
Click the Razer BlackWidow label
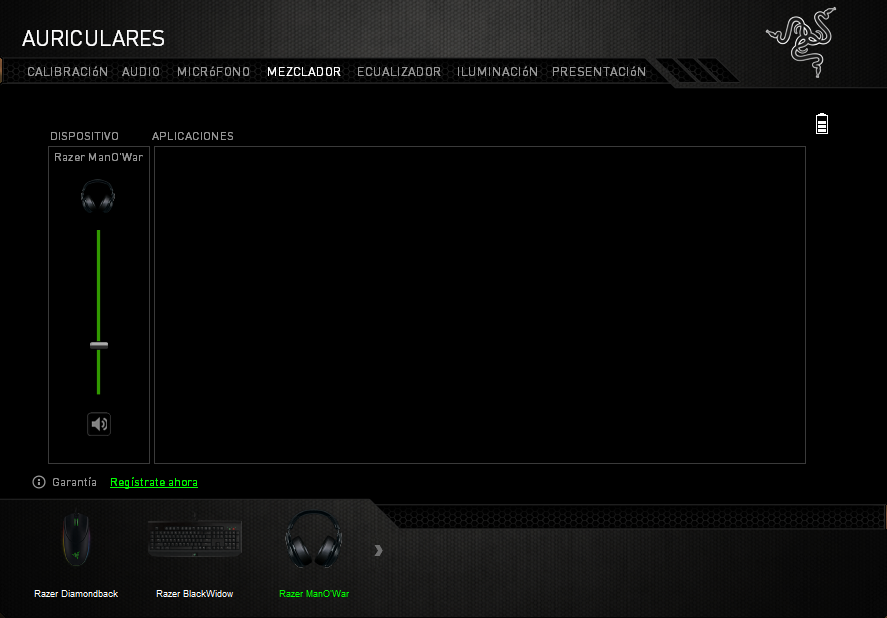pos(195,594)
